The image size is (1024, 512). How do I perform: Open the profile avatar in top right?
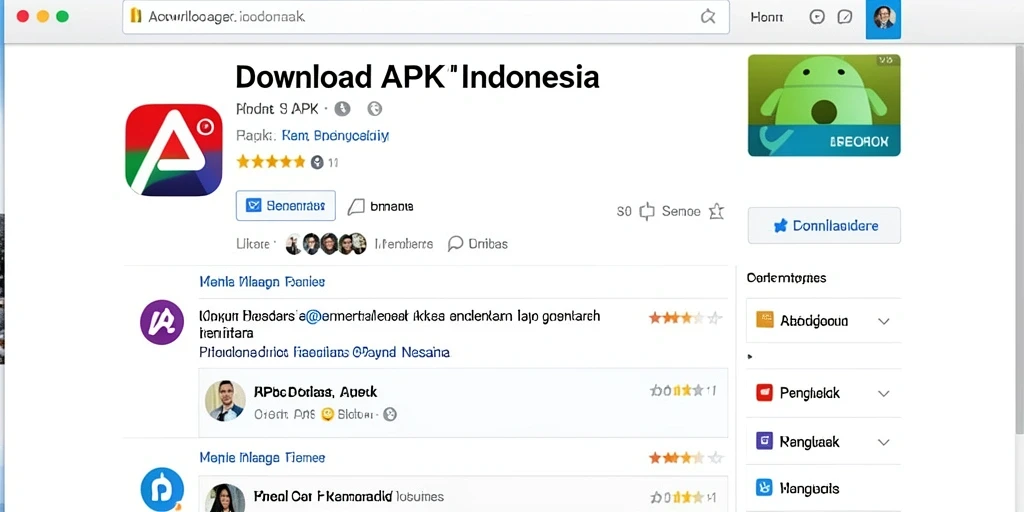884,18
